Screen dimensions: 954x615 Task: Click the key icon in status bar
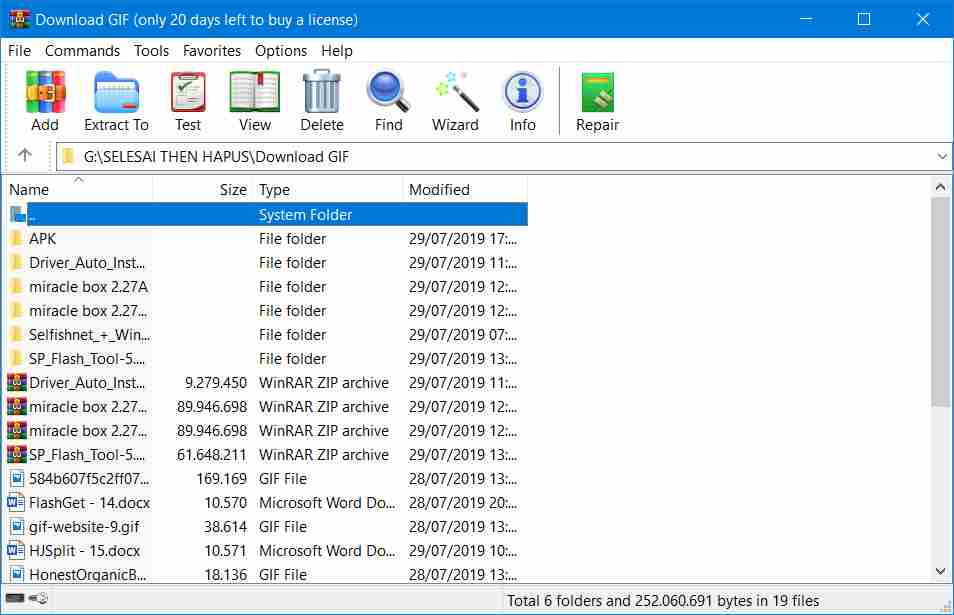click(x=38, y=599)
